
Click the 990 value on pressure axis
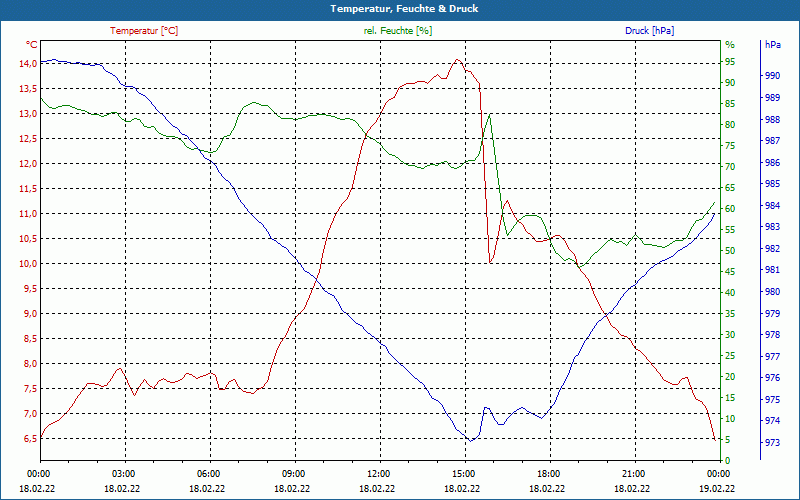[772, 76]
